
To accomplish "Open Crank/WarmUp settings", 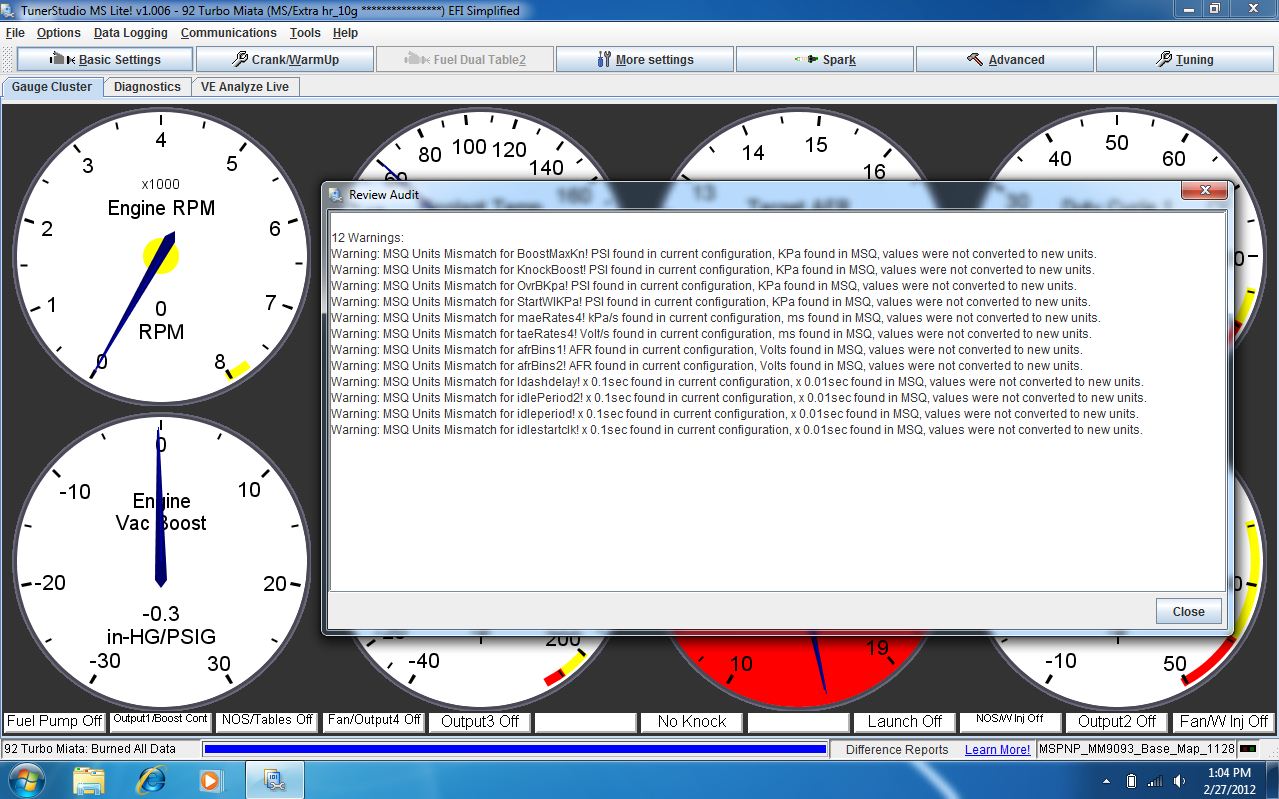I will tap(285, 60).
